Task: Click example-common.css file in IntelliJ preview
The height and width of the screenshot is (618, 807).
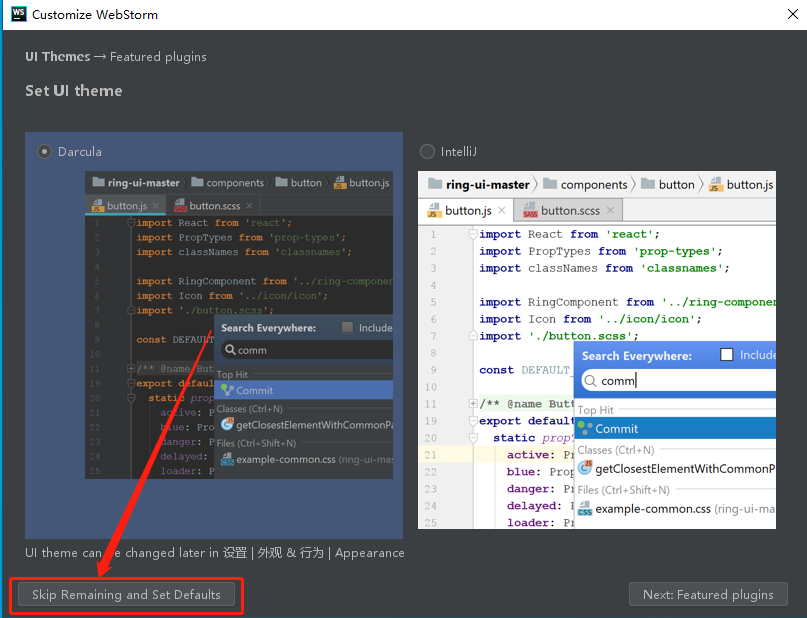Action: [x=653, y=509]
